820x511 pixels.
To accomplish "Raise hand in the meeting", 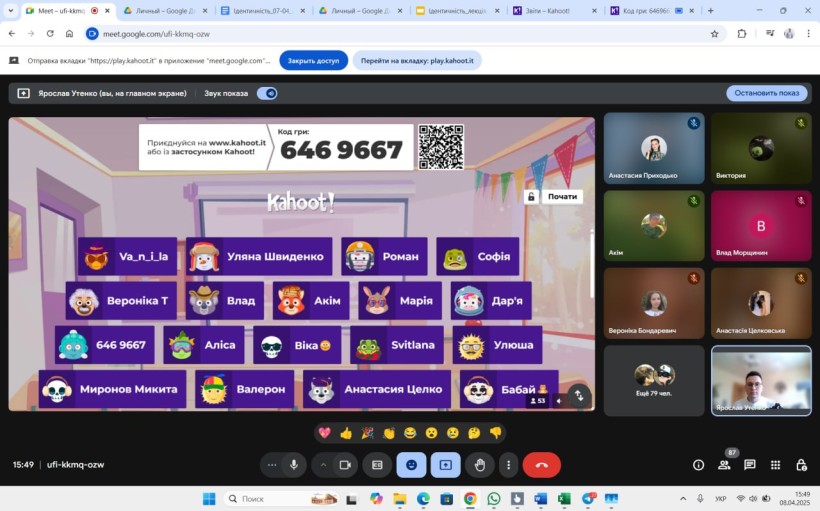I will (480, 464).
